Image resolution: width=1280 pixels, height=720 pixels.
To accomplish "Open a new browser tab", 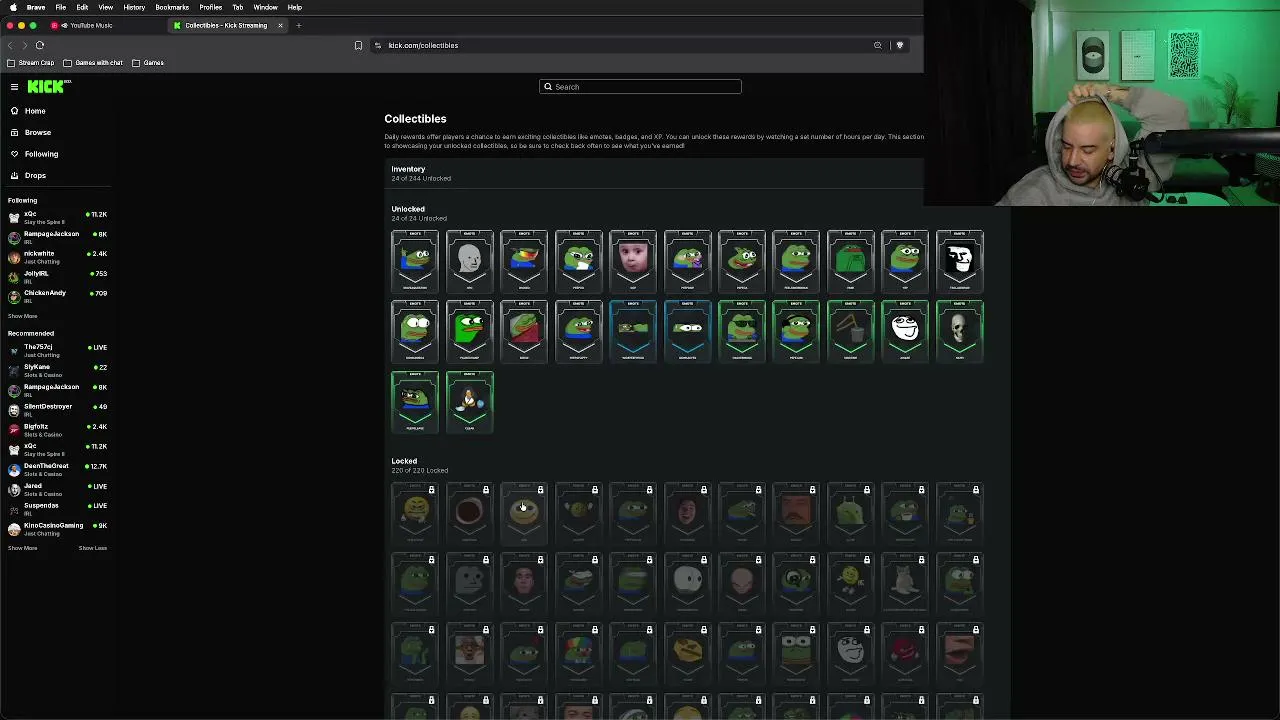I will (x=298, y=25).
